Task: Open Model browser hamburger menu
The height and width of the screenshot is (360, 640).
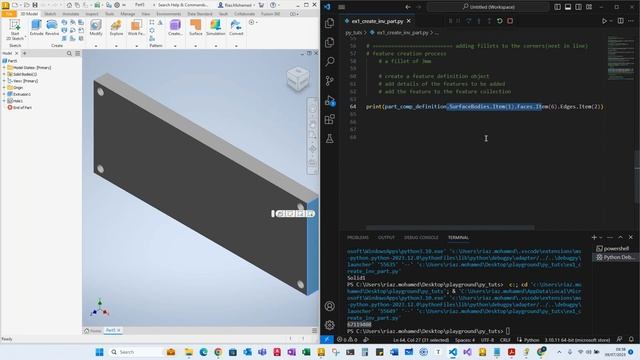Action: coord(78,53)
